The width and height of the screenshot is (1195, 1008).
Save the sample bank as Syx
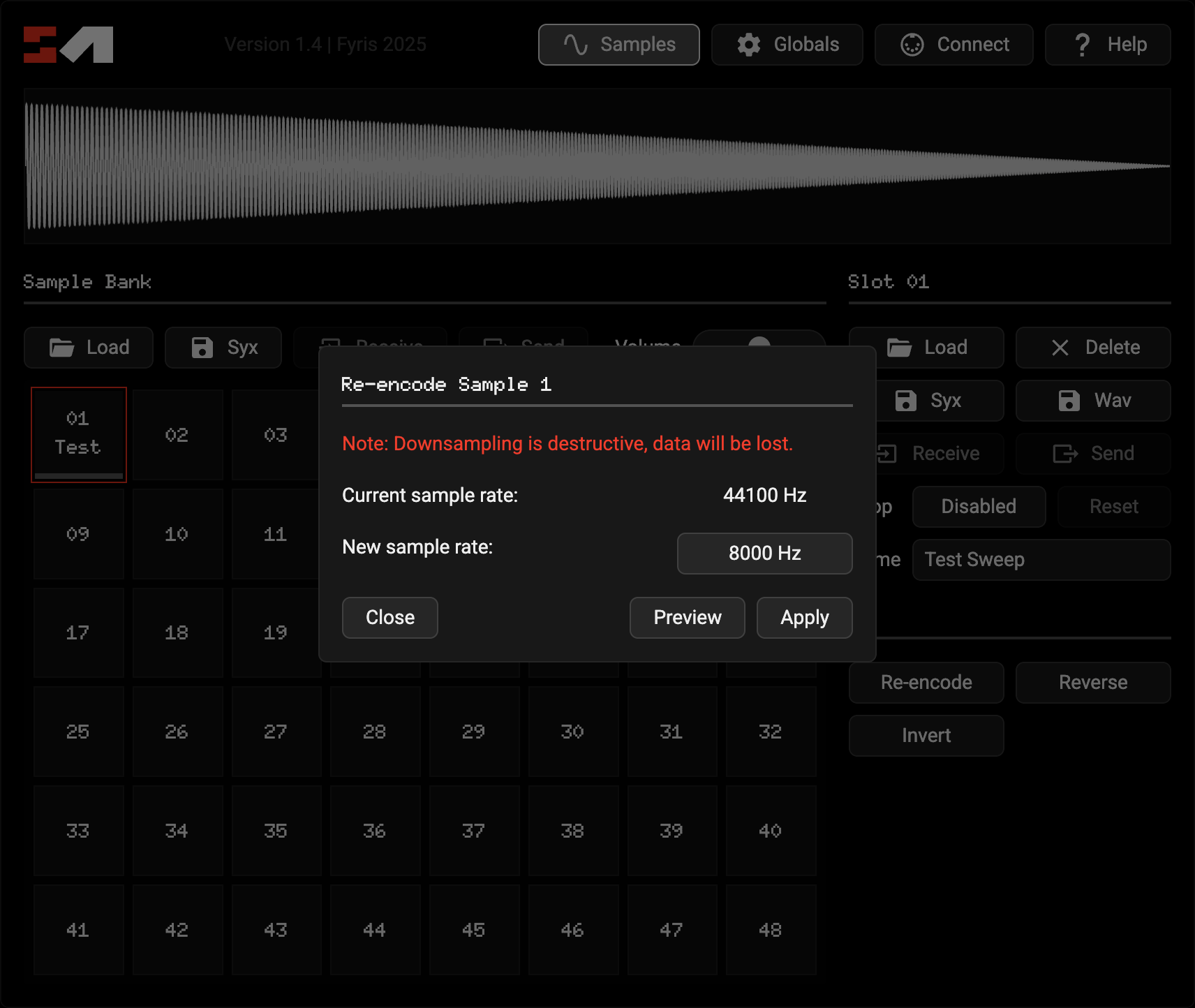point(223,348)
